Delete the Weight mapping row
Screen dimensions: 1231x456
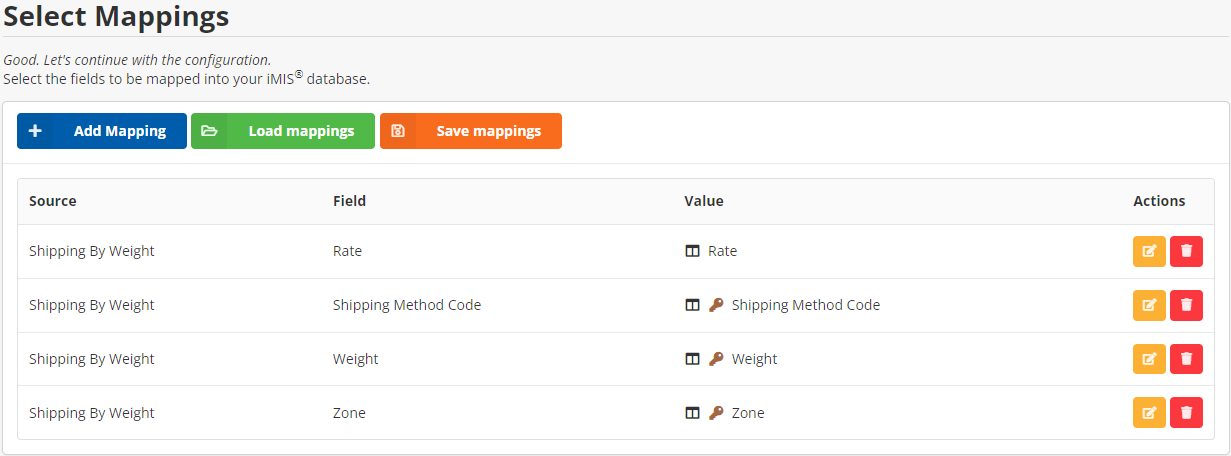1186,359
